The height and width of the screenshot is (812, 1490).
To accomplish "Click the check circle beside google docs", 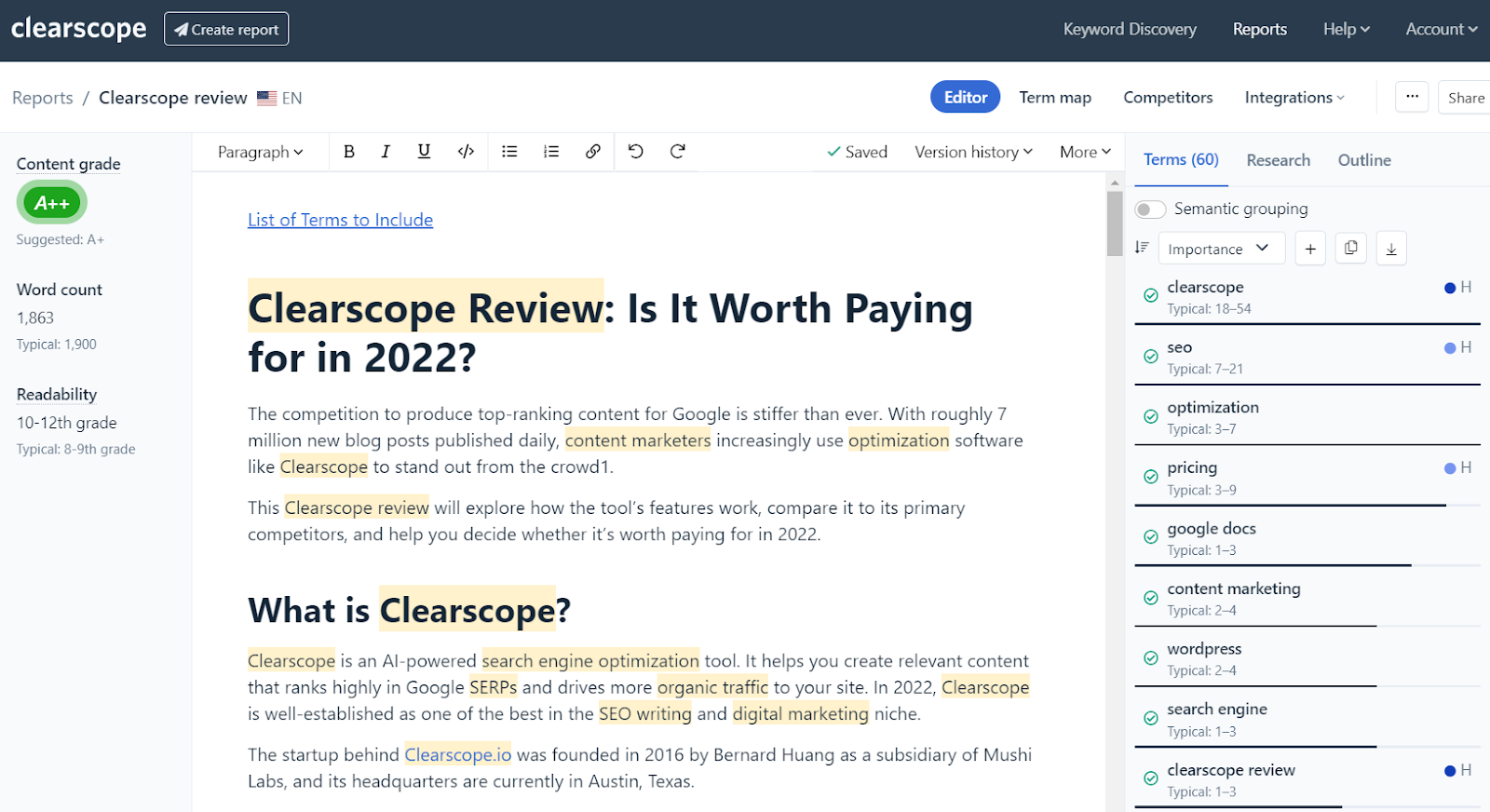I will 1151,537.
